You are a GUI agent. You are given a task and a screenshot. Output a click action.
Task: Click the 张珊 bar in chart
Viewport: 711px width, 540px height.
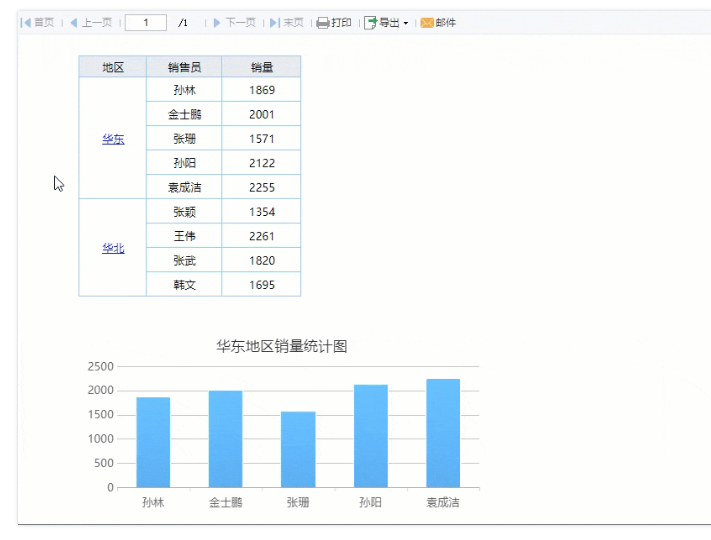pyautogui.click(x=298, y=450)
